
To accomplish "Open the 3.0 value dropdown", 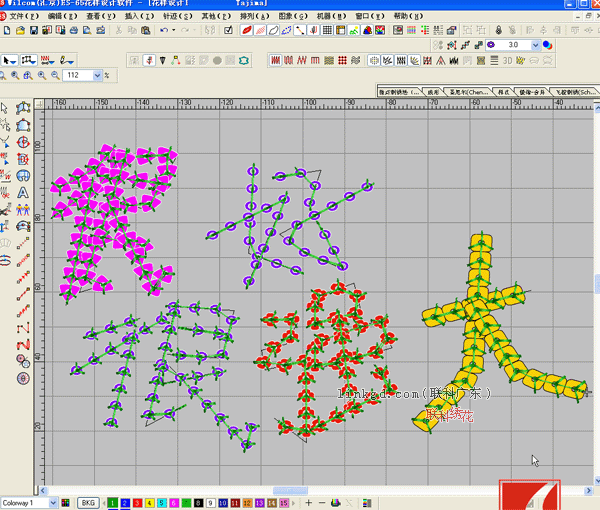I will [x=534, y=45].
